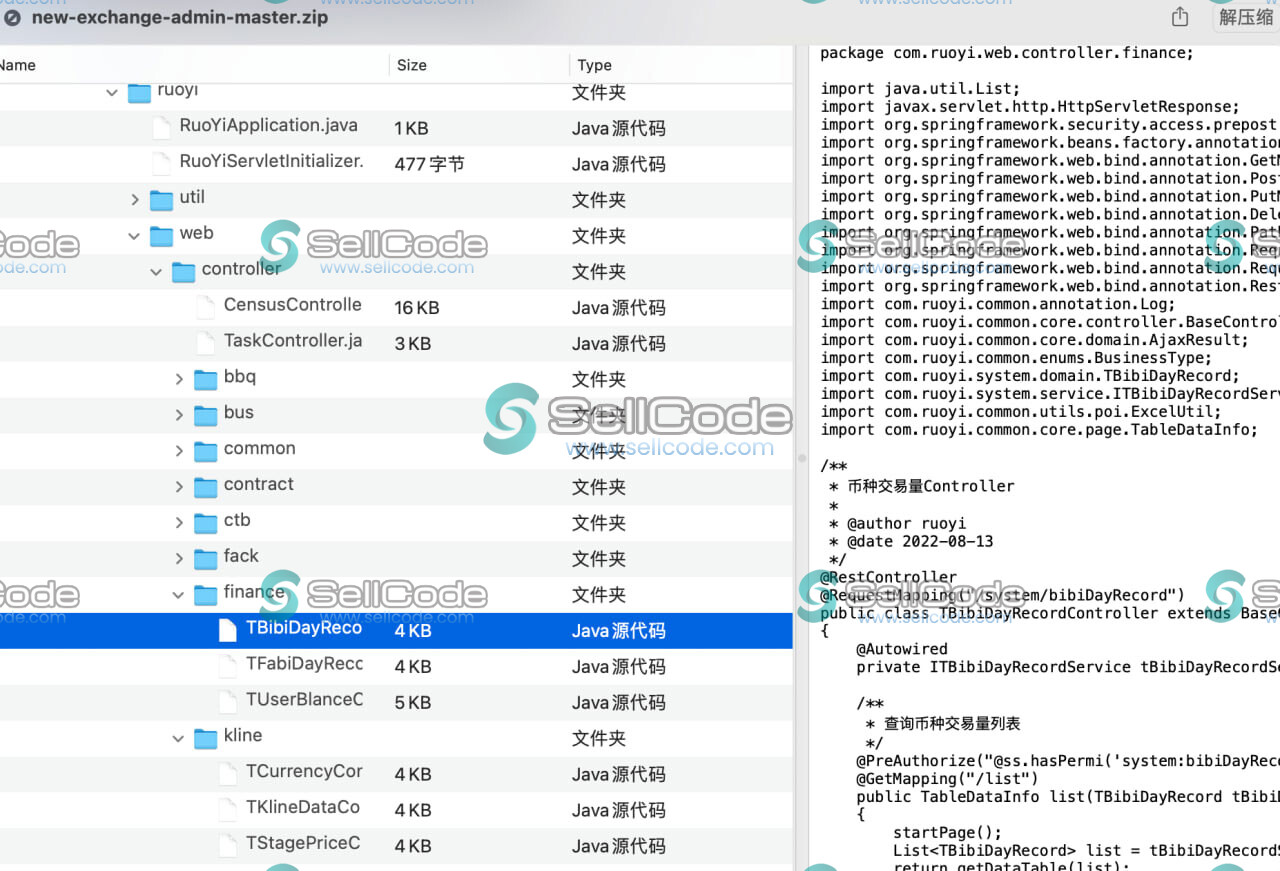Click the @GetMapping("/list") line in preview
Screen dimensions: 1280x871
coord(947,779)
